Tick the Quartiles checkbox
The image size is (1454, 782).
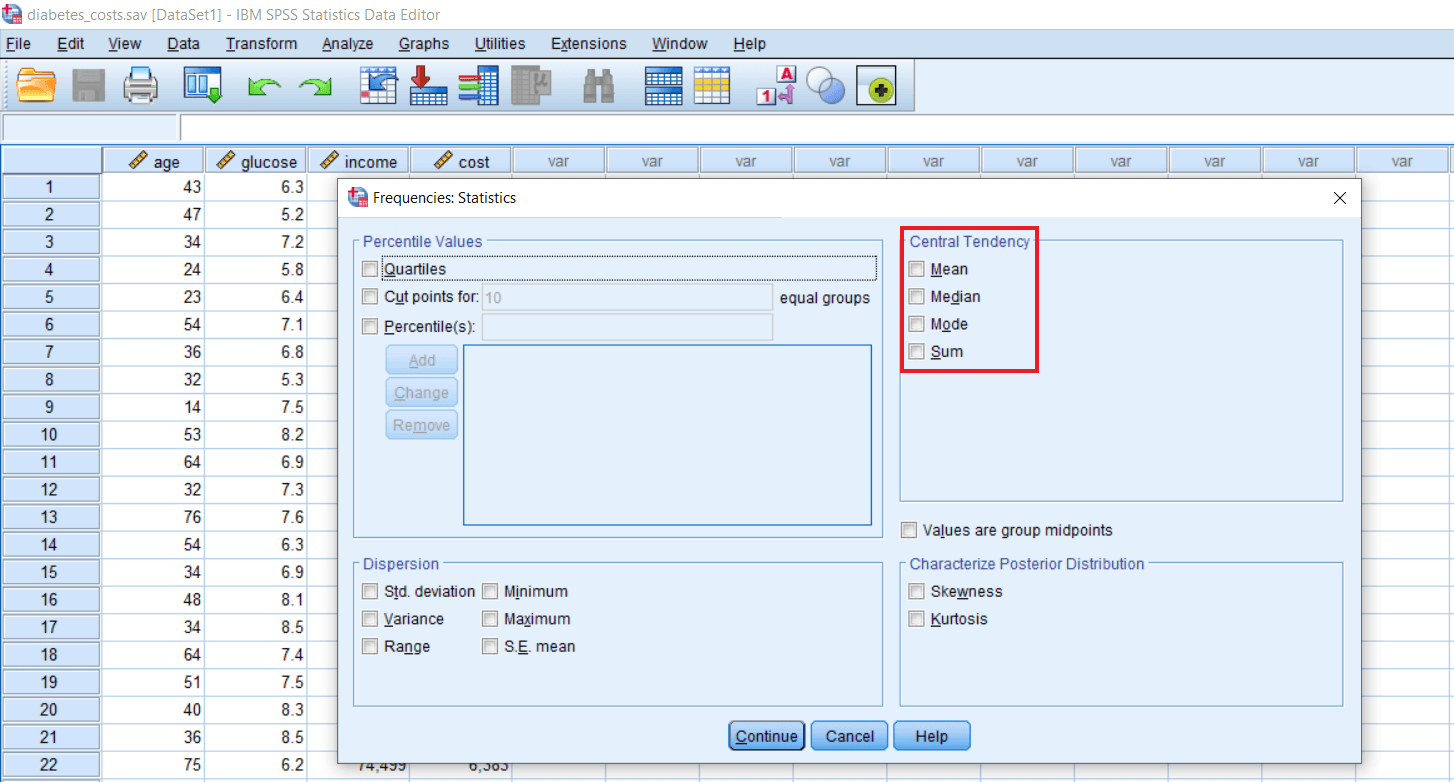(371, 269)
